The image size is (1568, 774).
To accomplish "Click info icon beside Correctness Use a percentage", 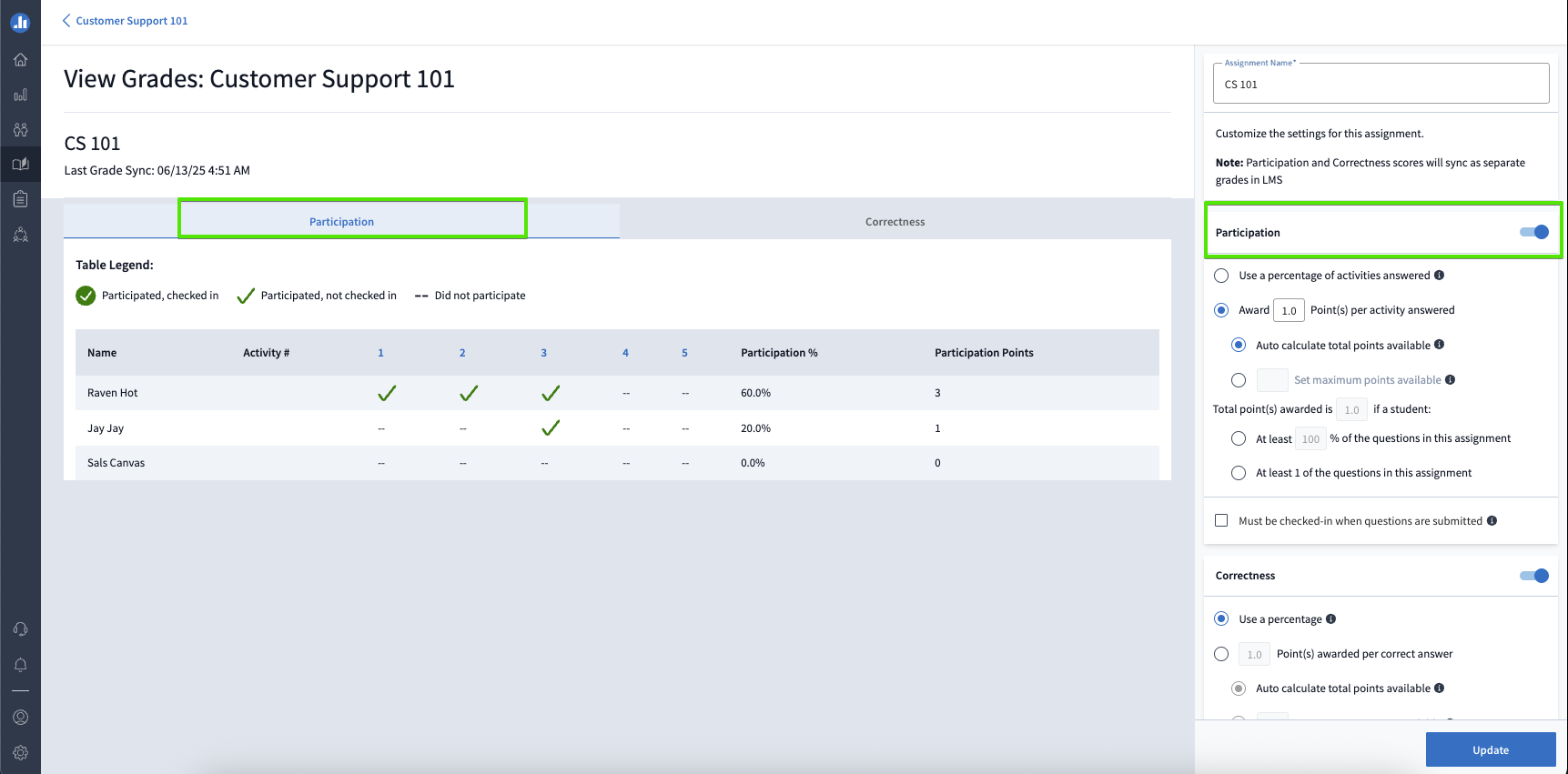I will point(1330,619).
